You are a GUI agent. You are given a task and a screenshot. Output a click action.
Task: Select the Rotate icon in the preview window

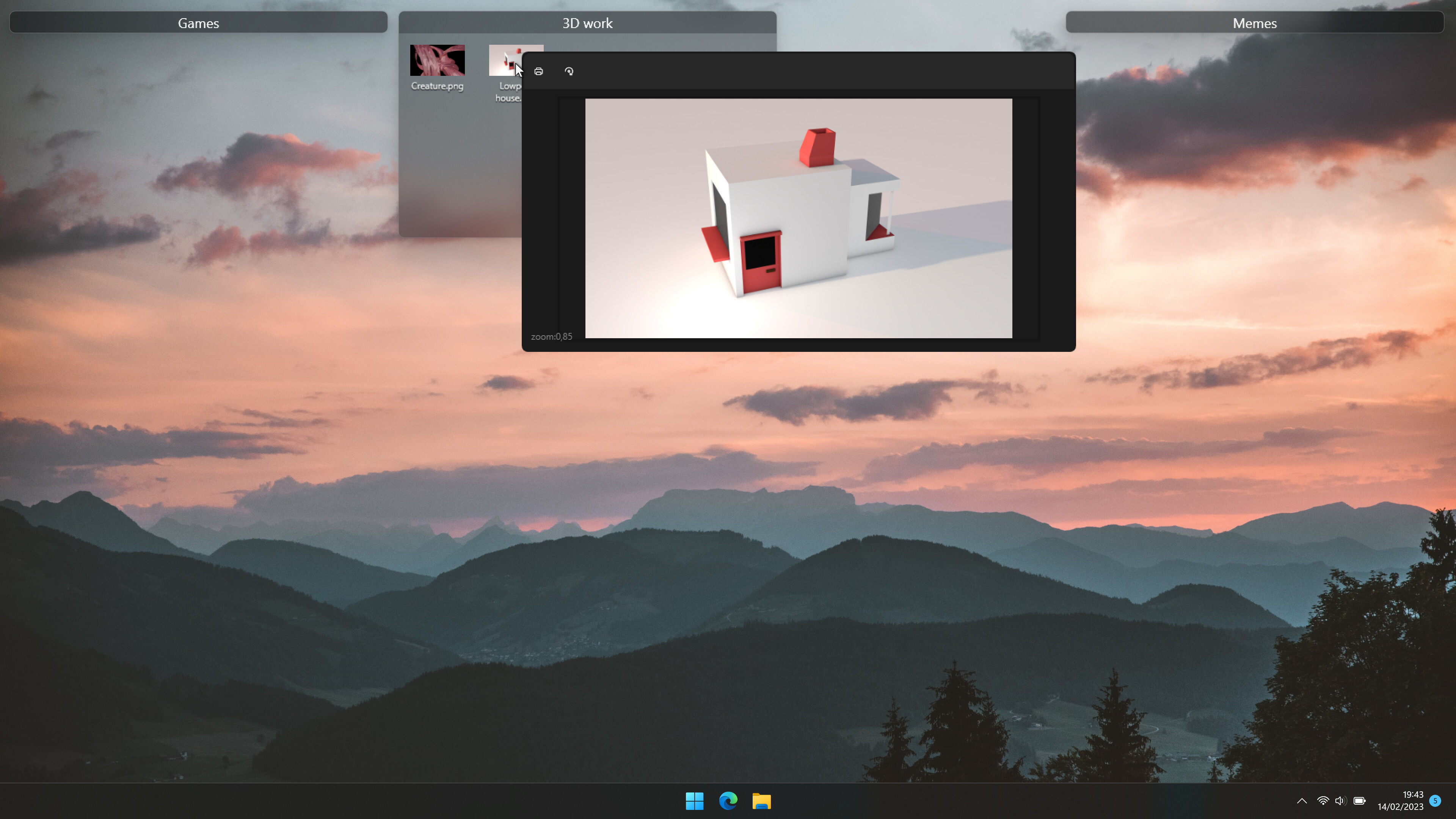(569, 71)
